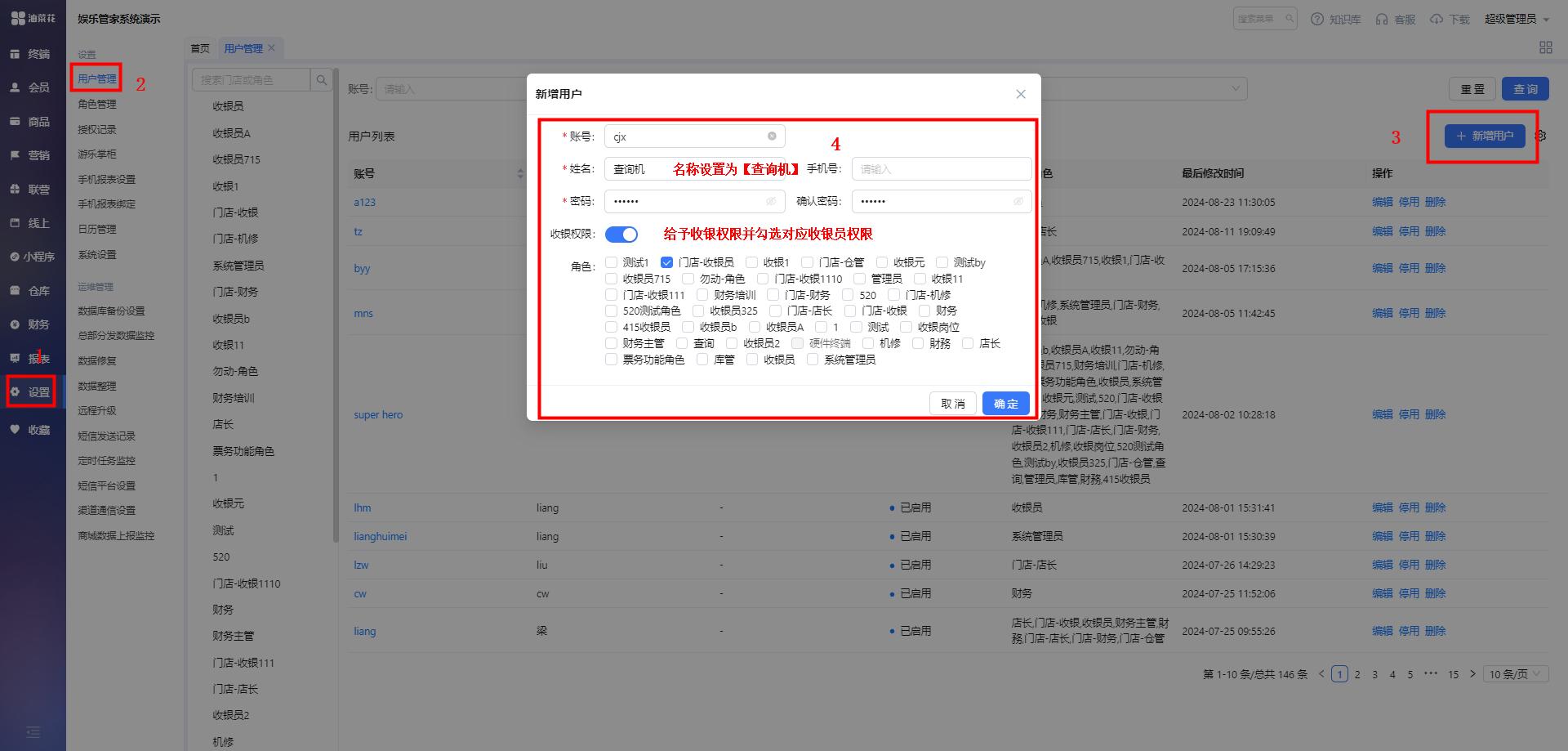Screen dimensions: 1568x751
Task: Click the 新增用户 button
Action: tap(1485, 136)
